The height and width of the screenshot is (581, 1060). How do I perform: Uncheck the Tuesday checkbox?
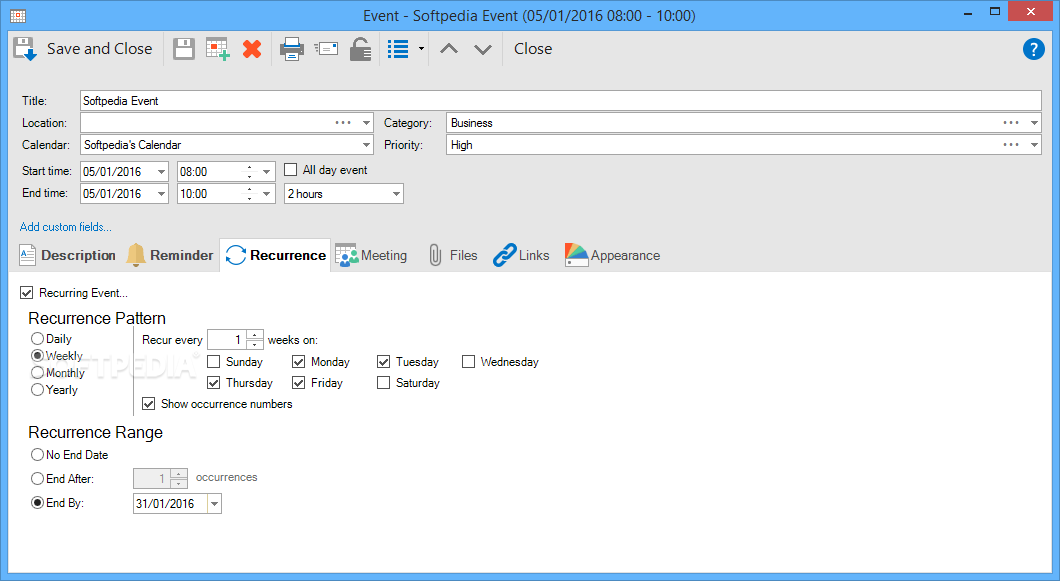pos(383,362)
